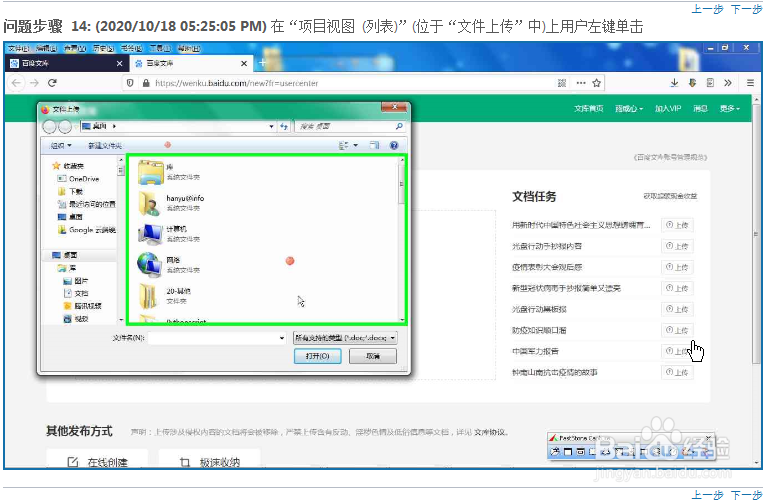Go to 上一步 link at top

[707, 9]
